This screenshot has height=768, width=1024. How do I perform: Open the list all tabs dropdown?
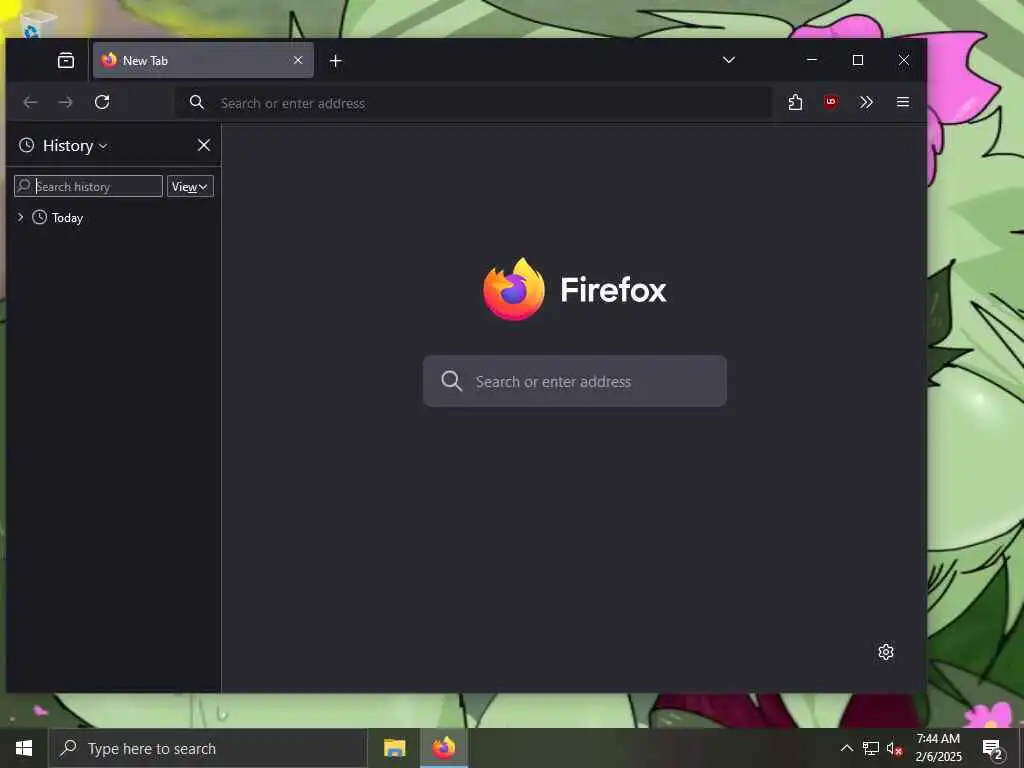[729, 60]
